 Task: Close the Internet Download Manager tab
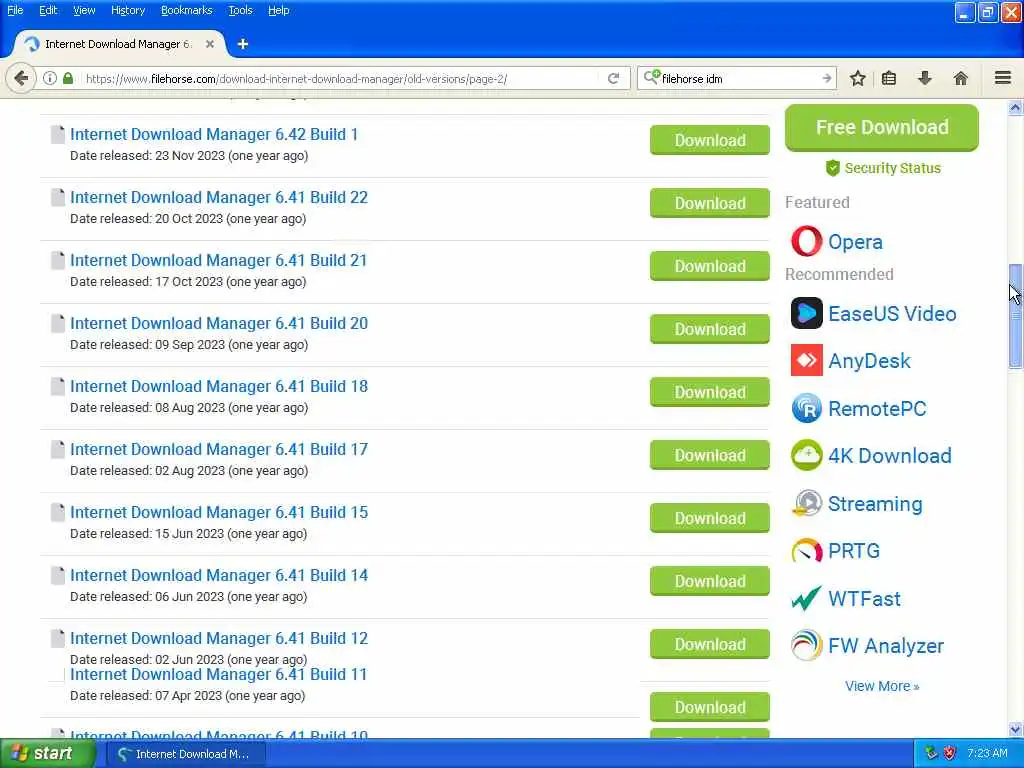tap(210, 44)
